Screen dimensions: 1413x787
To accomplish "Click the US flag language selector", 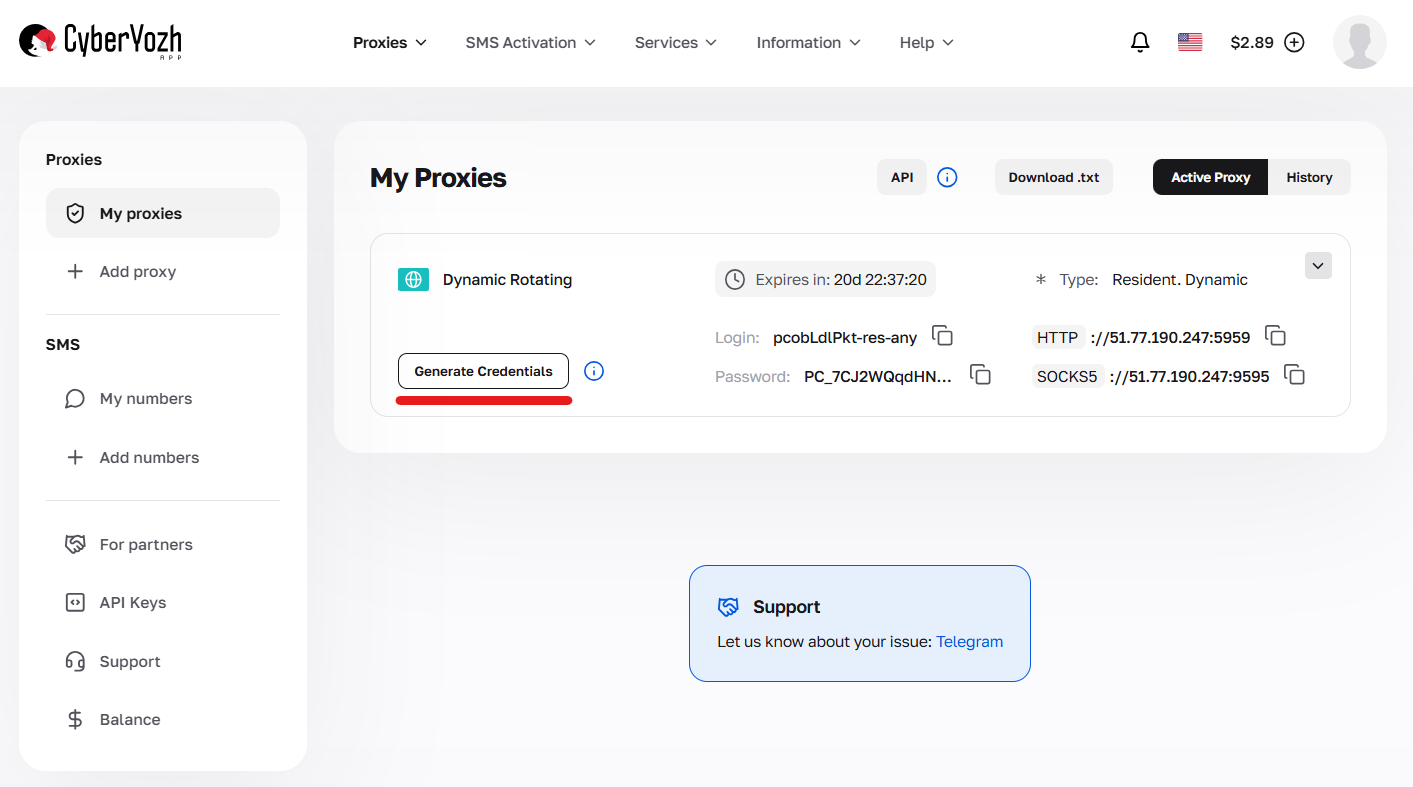I will pyautogui.click(x=1189, y=41).
